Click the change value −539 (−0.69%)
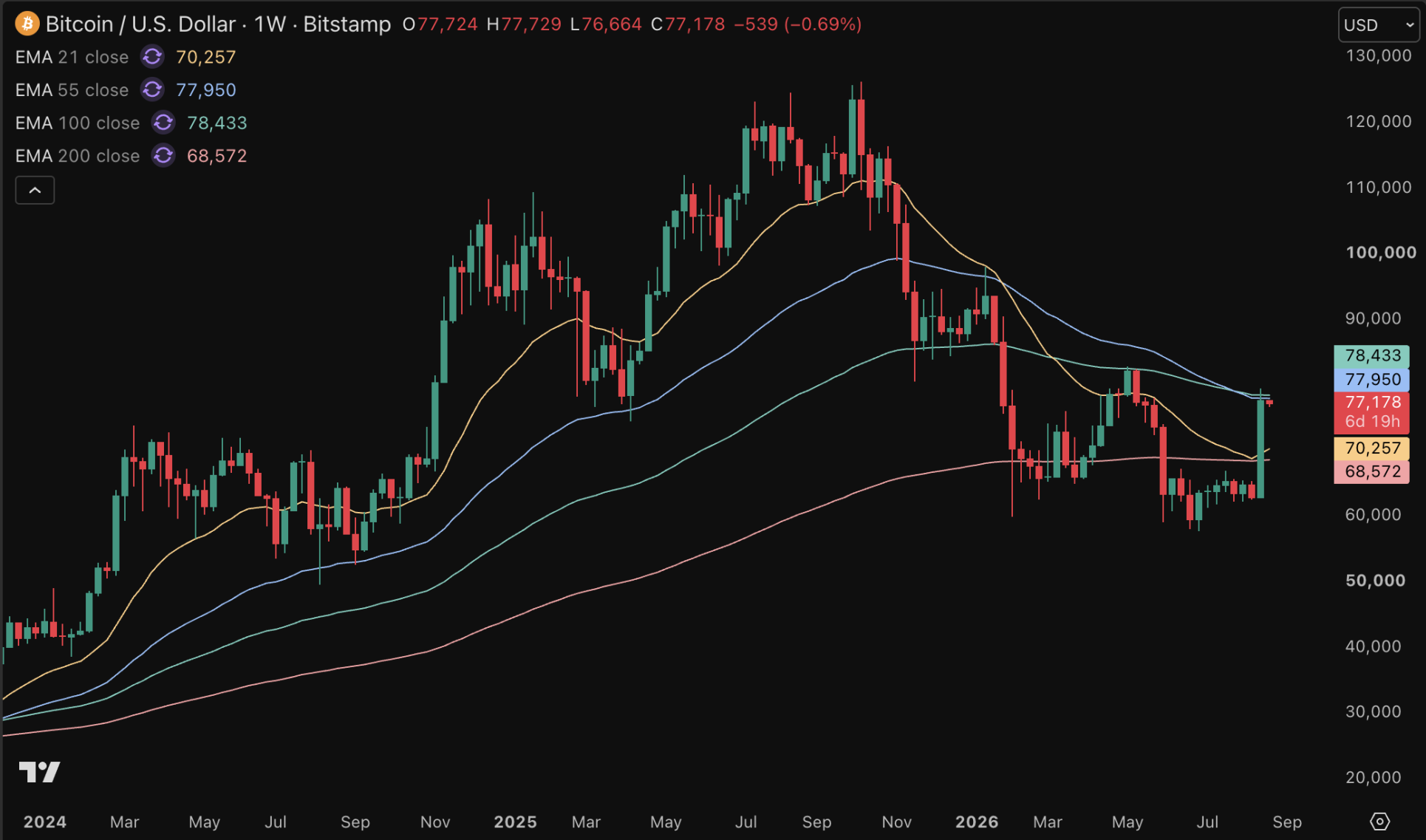 [x=798, y=24]
